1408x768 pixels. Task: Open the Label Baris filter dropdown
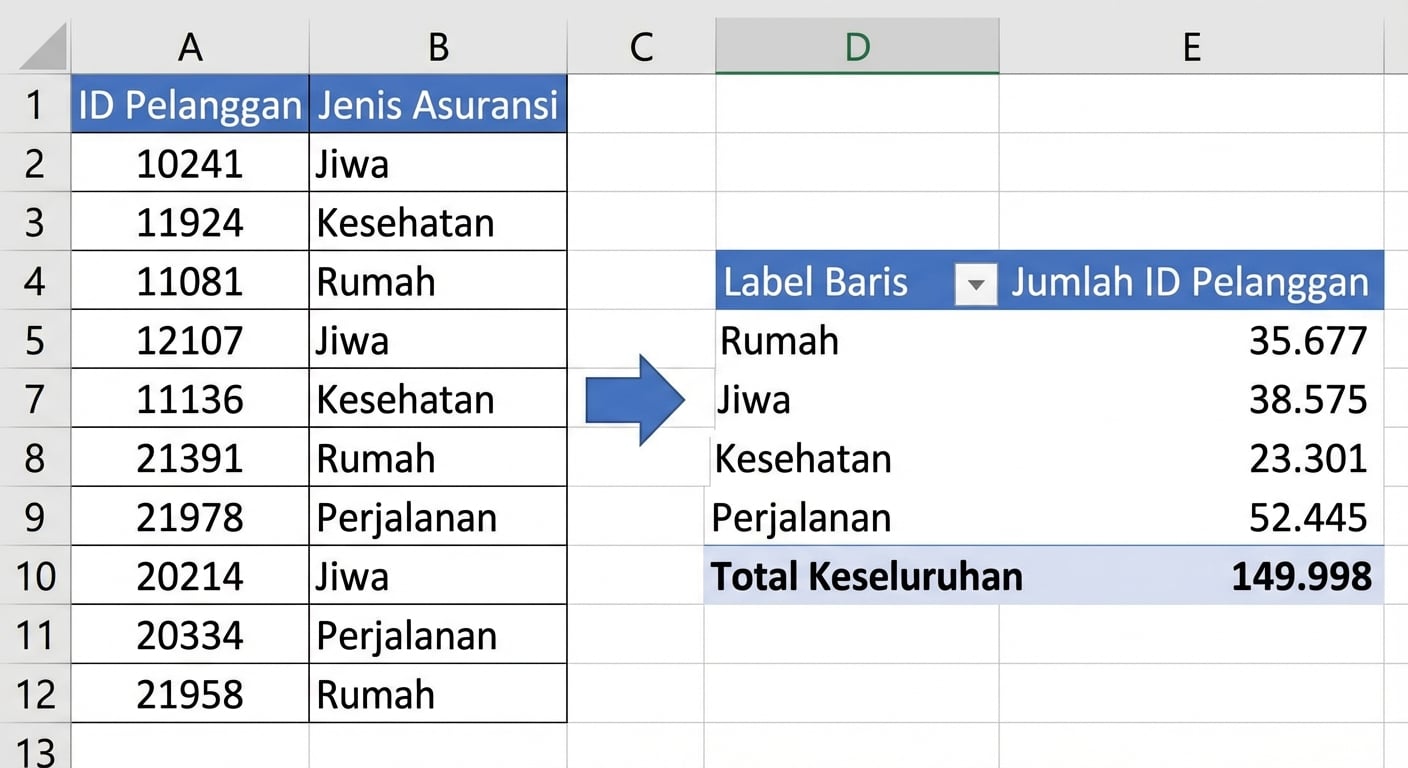974,283
